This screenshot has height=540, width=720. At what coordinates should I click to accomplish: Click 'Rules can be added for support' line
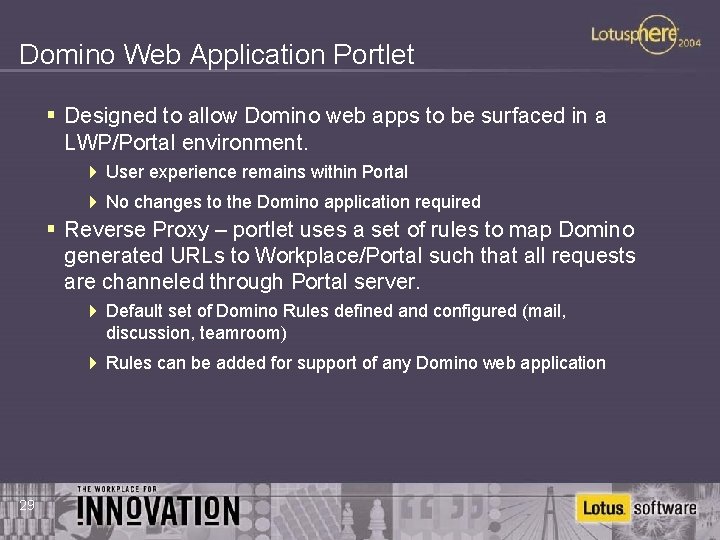(355, 363)
